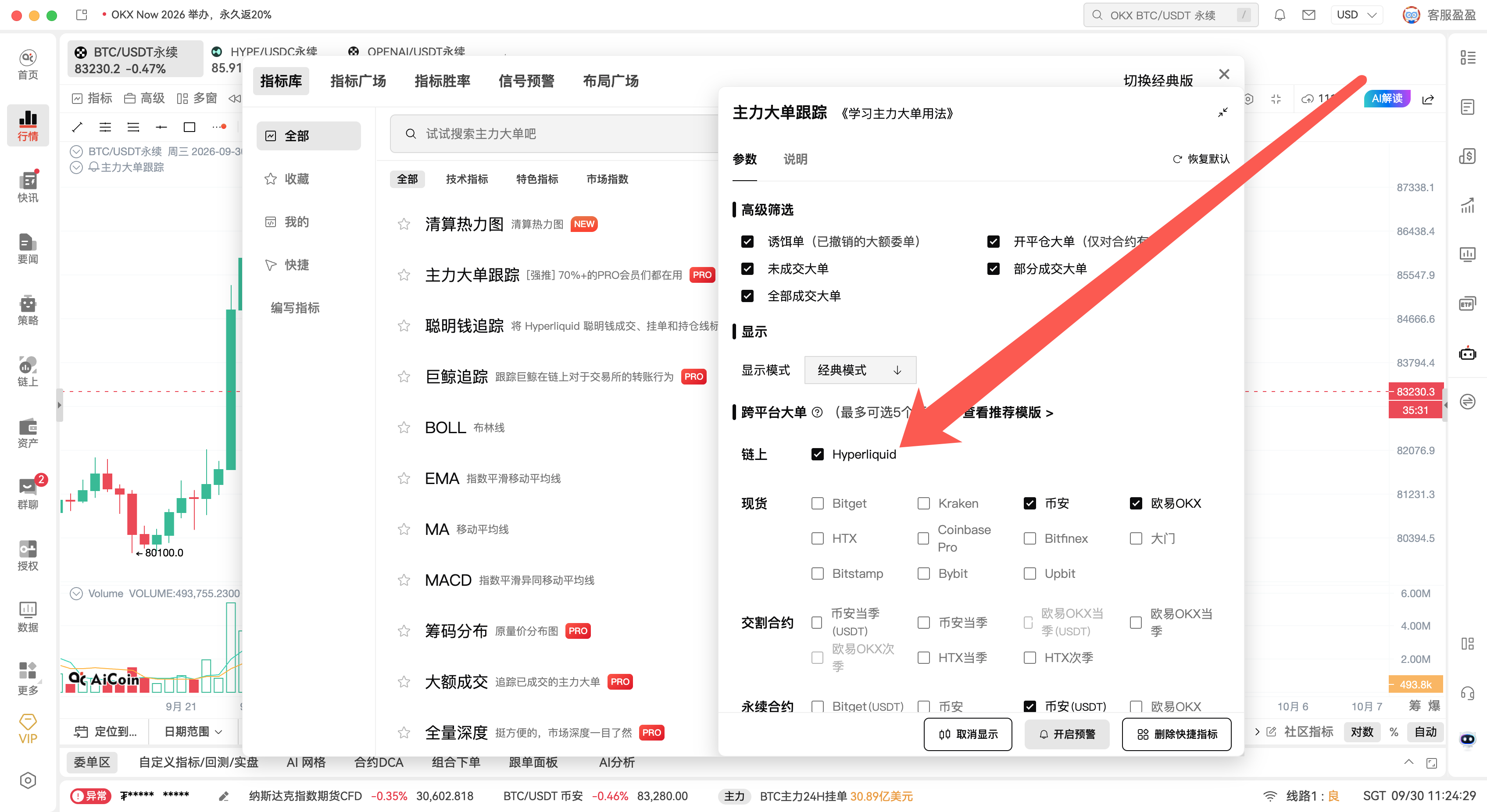This screenshot has width=1487, height=812.
Task: Expand arrow before 社区指标
Action: pos(1257,731)
